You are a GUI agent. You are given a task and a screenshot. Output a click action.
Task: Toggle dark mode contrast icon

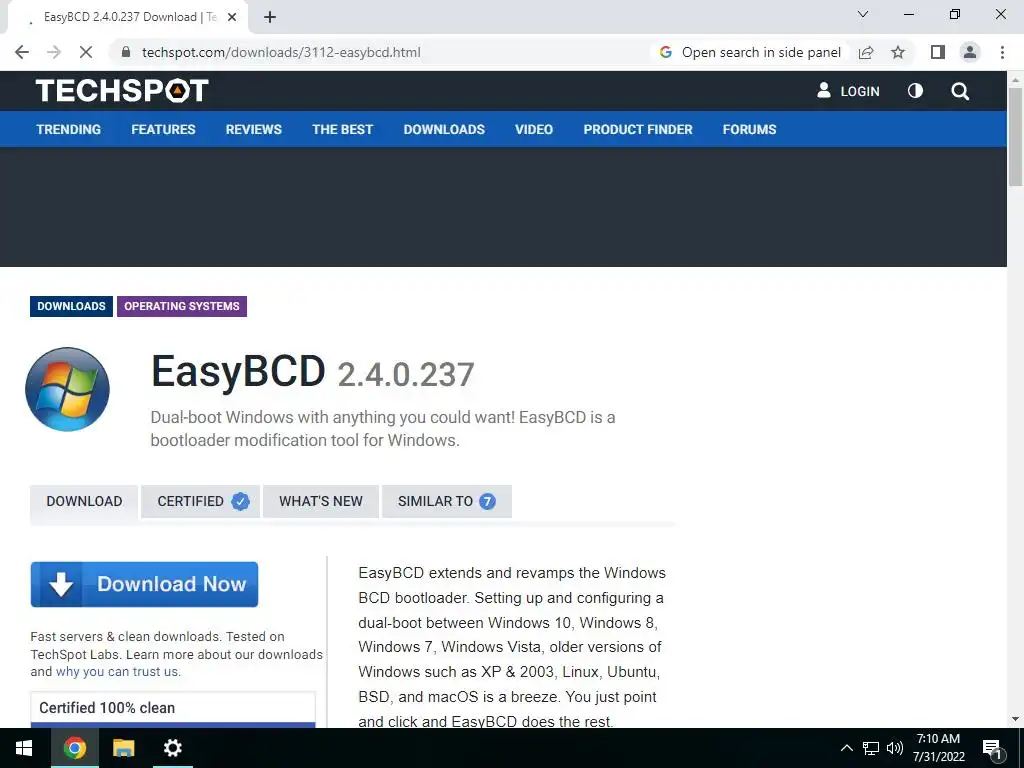915,91
